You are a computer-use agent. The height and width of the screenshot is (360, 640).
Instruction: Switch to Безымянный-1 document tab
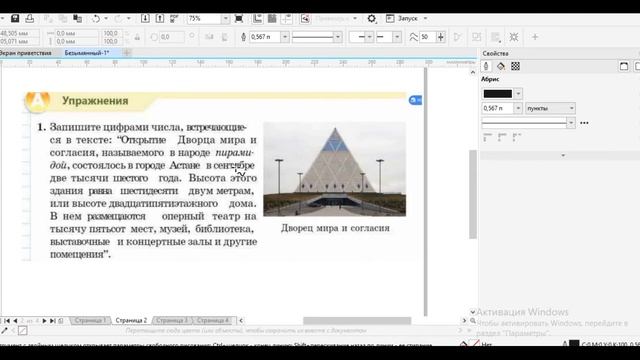pos(87,53)
